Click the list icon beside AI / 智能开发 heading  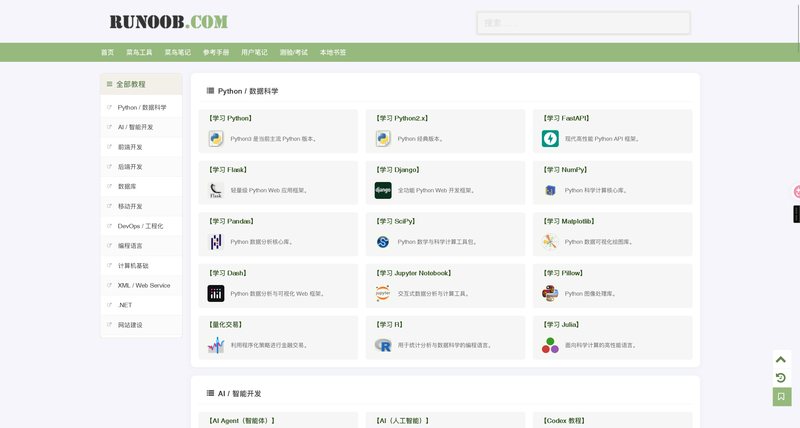[210, 393]
